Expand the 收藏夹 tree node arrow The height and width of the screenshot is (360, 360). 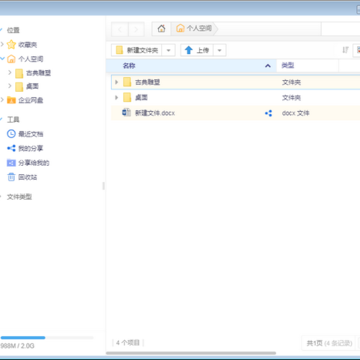click(x=2, y=44)
